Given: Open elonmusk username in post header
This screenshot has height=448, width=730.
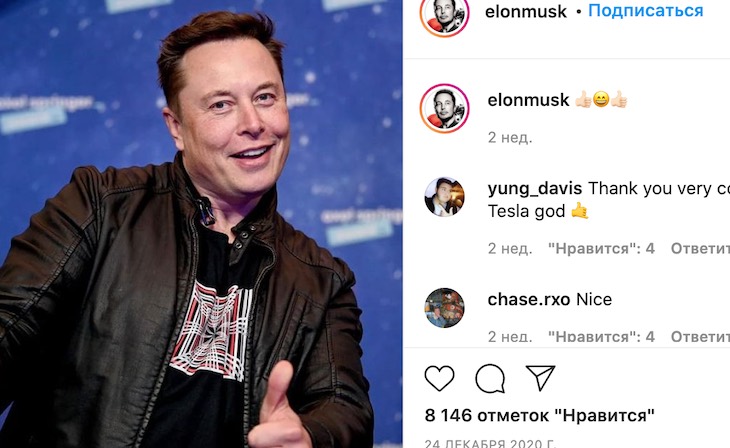Looking at the screenshot, I should (526, 11).
